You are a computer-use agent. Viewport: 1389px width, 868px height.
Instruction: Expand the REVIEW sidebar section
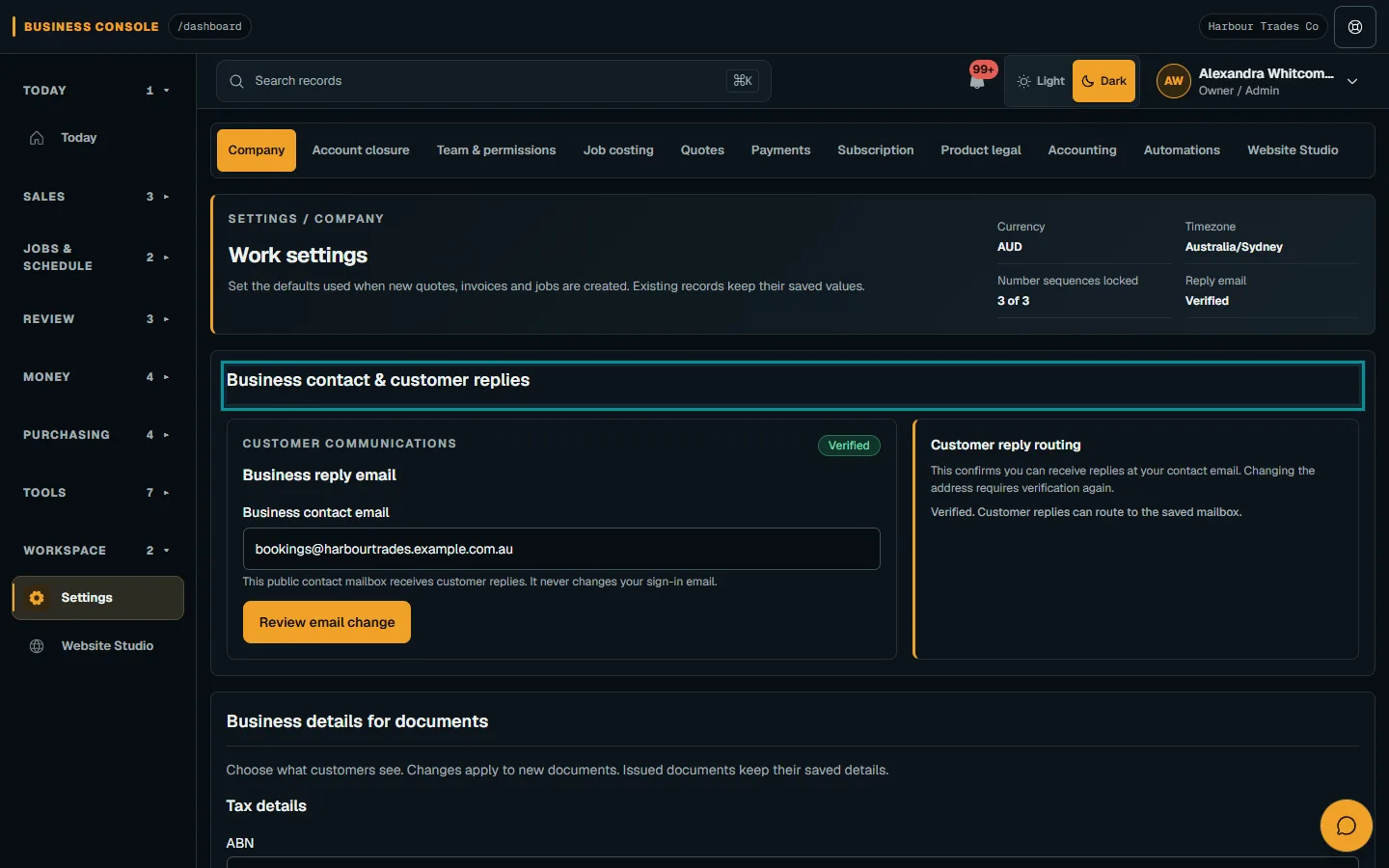[x=96, y=319]
